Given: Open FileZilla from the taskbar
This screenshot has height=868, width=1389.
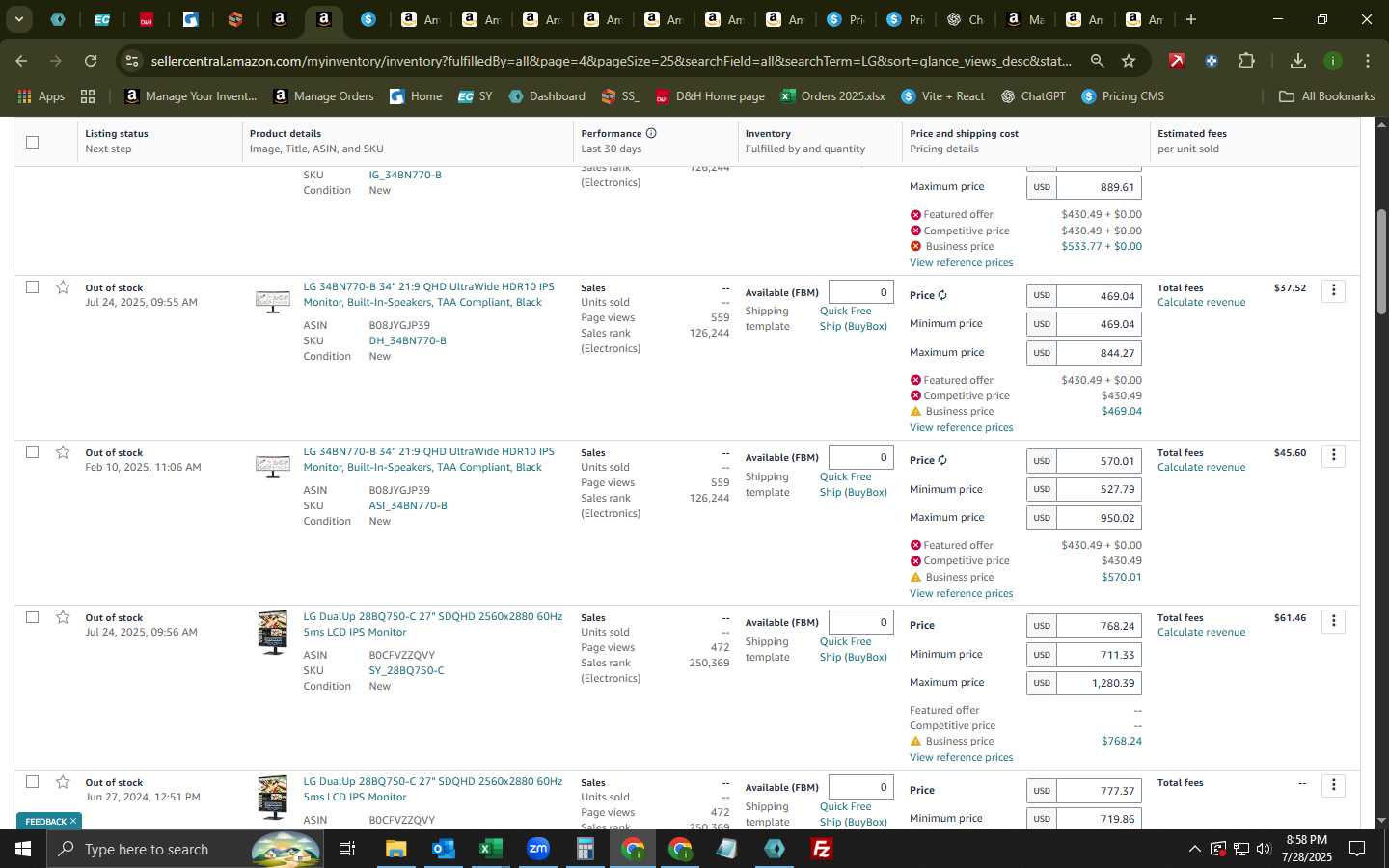Looking at the screenshot, I should 822,849.
